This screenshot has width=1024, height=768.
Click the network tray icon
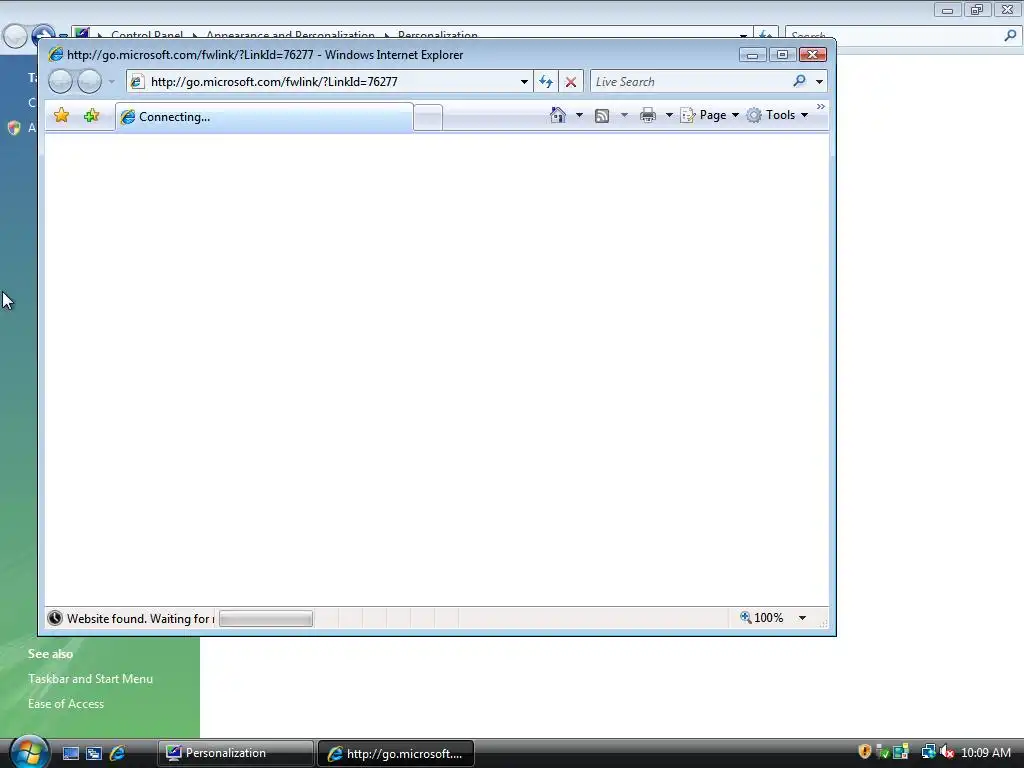[928, 752]
